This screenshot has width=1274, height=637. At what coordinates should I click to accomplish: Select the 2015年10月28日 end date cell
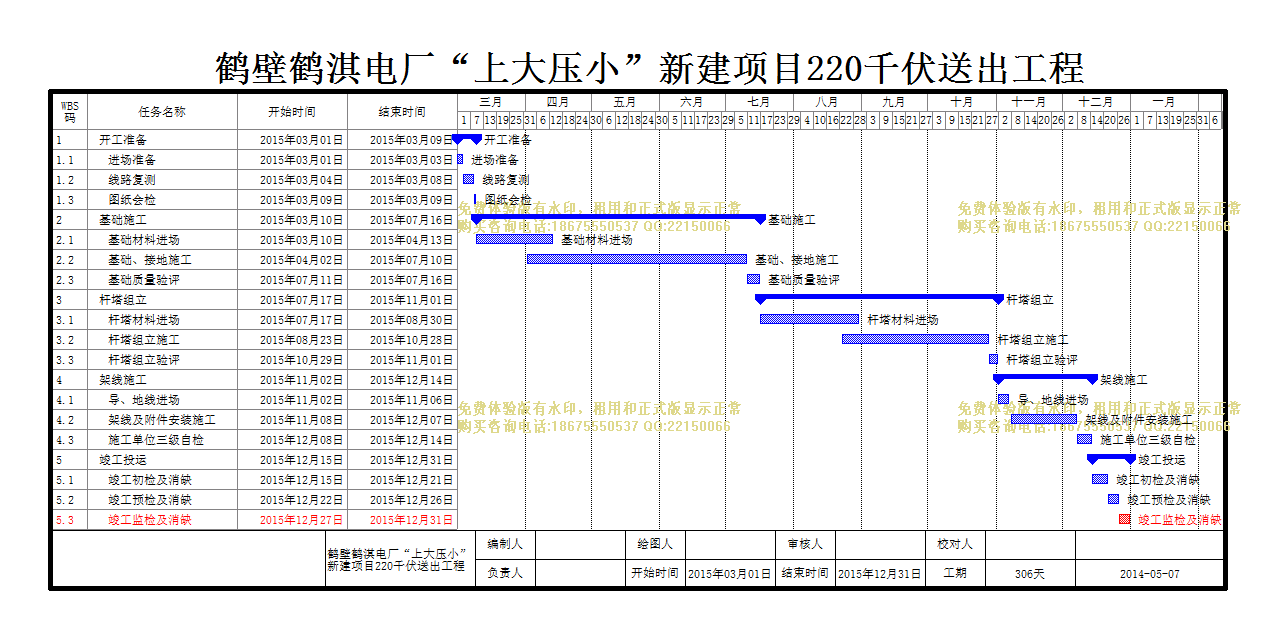[x=402, y=340]
